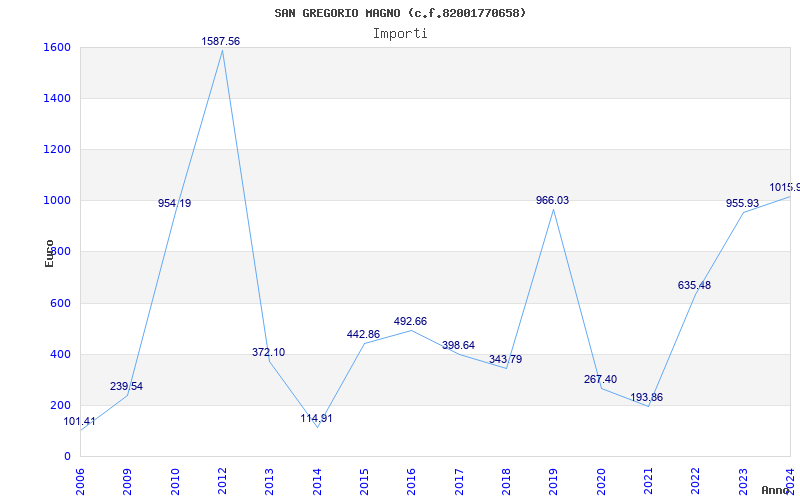Click the y-axis value 600
This screenshot has height=500, width=800.
pyautogui.click(x=60, y=303)
